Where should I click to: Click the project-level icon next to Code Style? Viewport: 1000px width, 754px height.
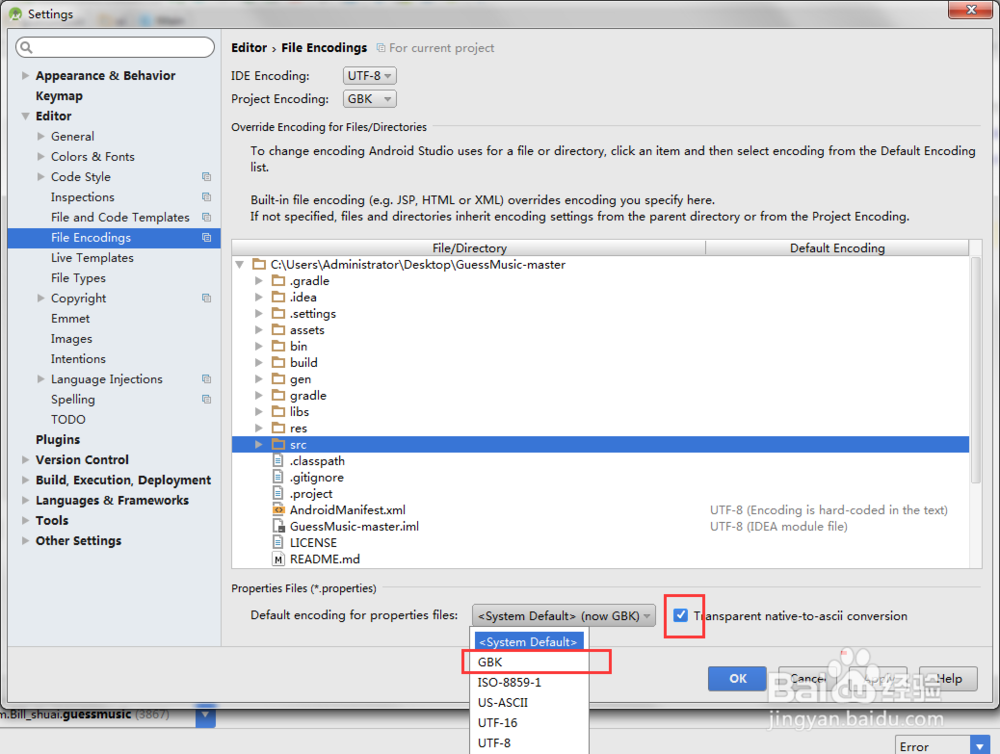[207, 177]
